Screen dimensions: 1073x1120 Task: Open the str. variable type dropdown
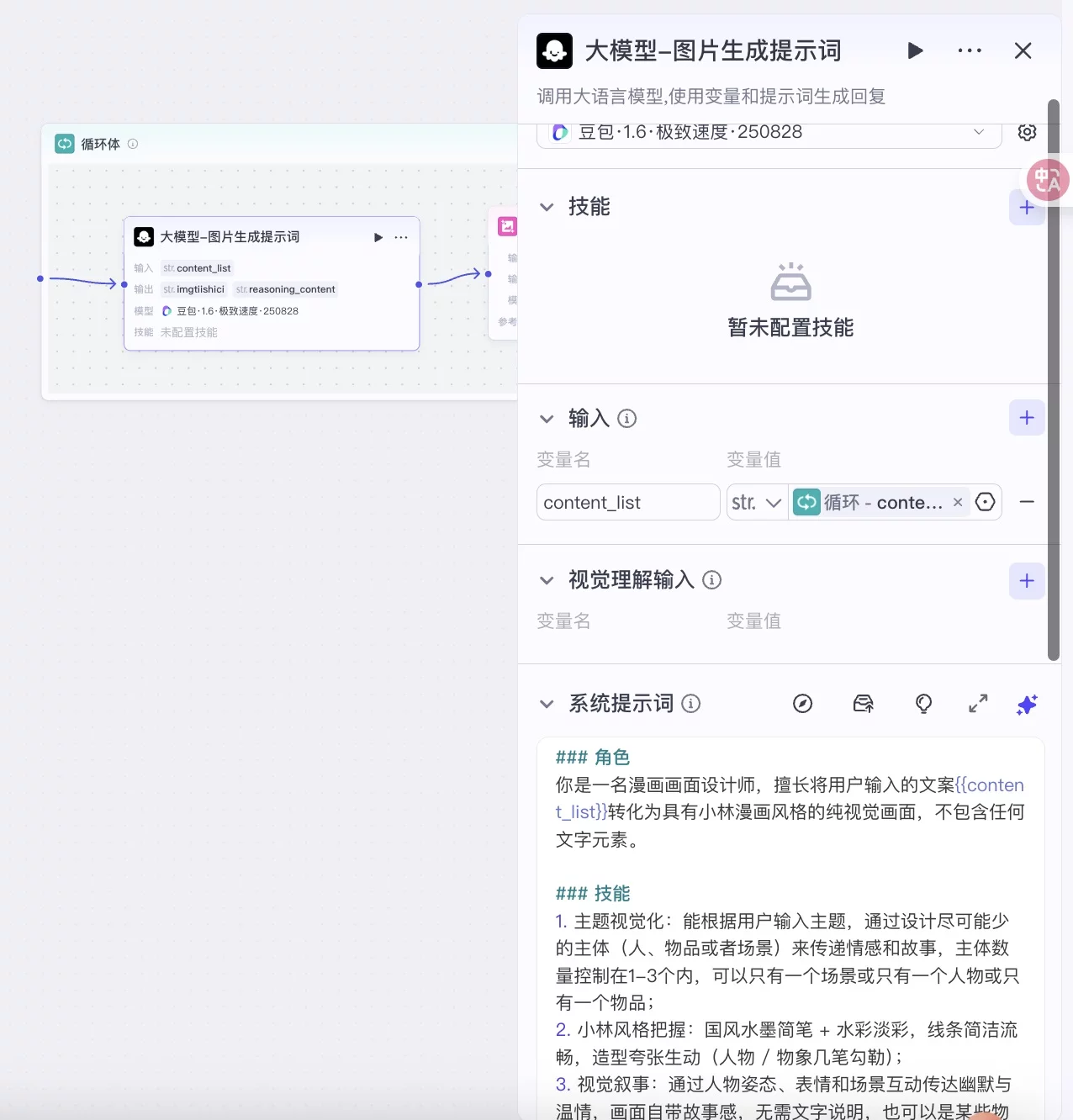[x=756, y=502]
